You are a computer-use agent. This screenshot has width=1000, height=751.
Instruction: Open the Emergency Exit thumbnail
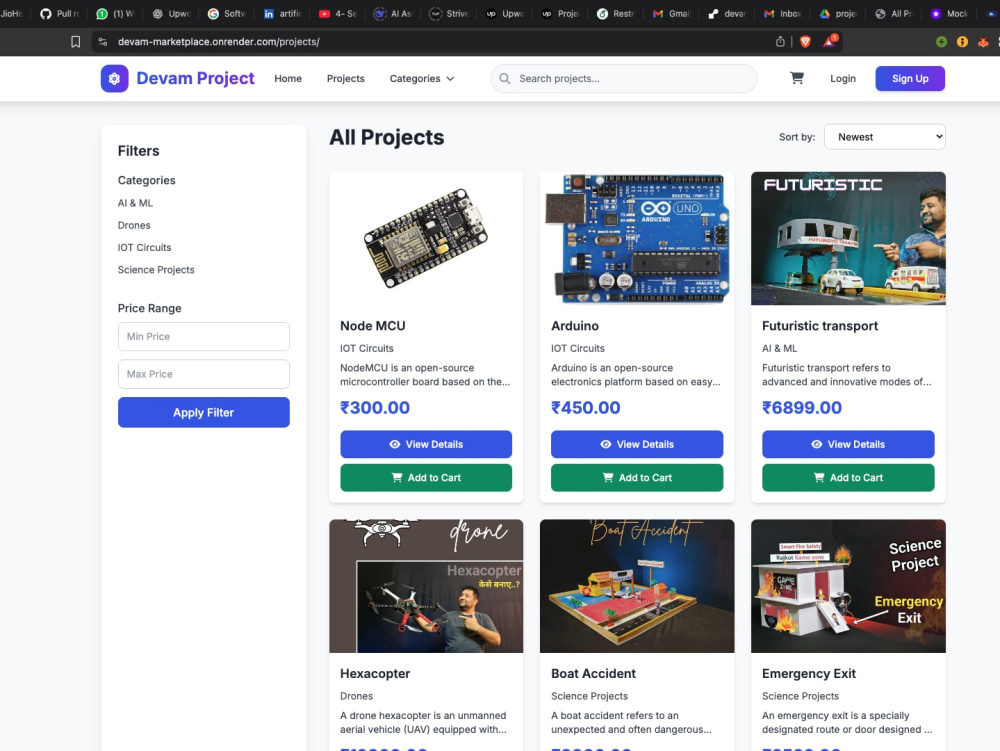click(848, 586)
